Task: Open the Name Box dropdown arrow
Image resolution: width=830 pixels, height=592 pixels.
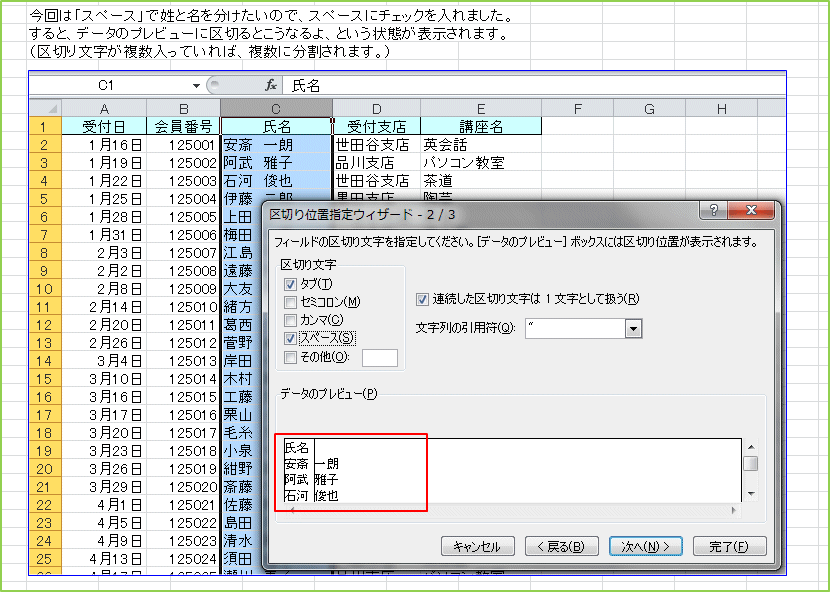Action: (x=196, y=86)
